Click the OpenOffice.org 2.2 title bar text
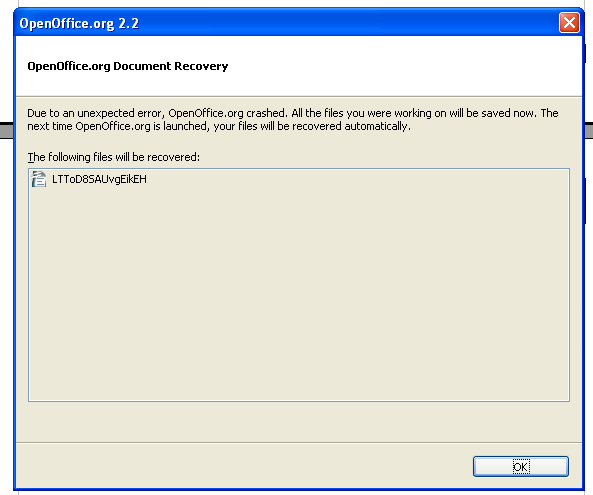593x495 pixels. [x=79, y=23]
